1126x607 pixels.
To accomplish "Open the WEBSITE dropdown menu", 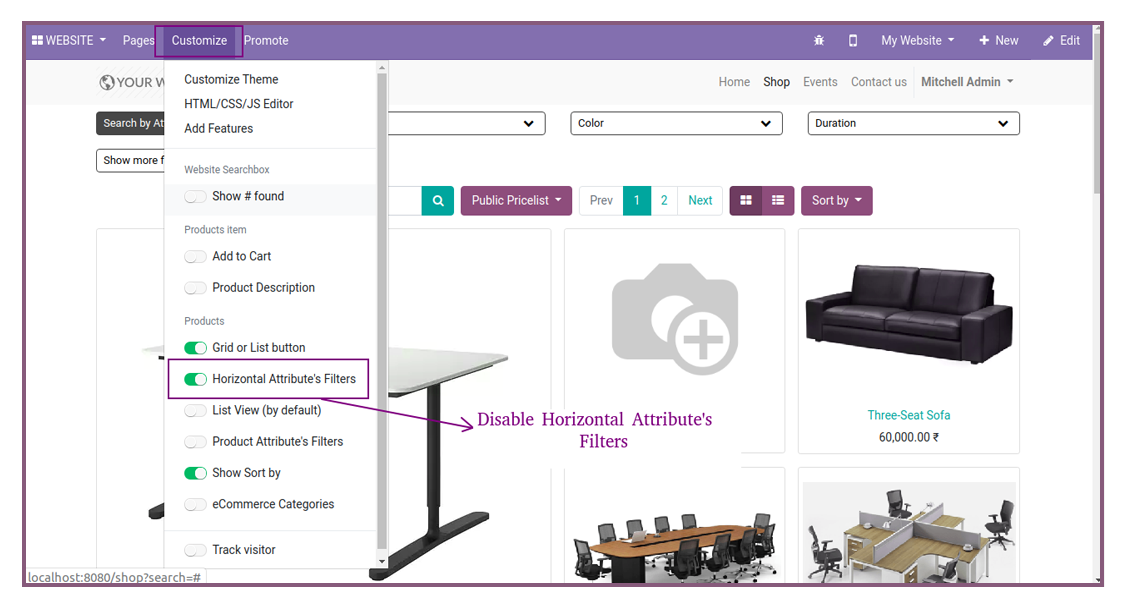I will click(x=69, y=40).
